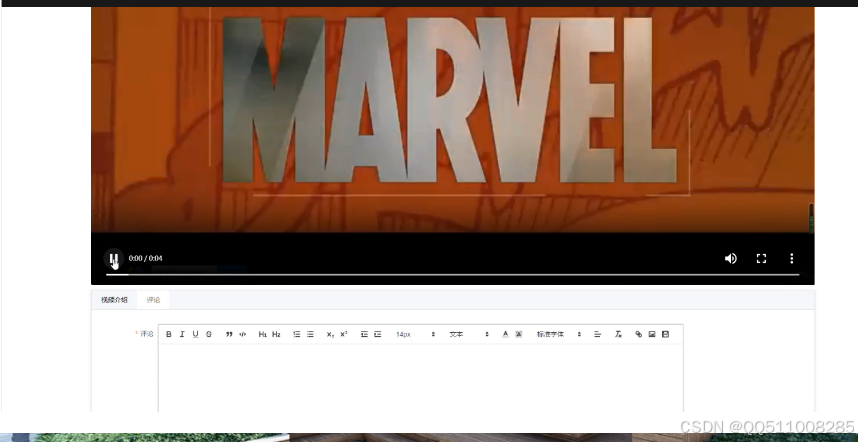Open the background color picker
The image size is (858, 442).
(x=519, y=334)
